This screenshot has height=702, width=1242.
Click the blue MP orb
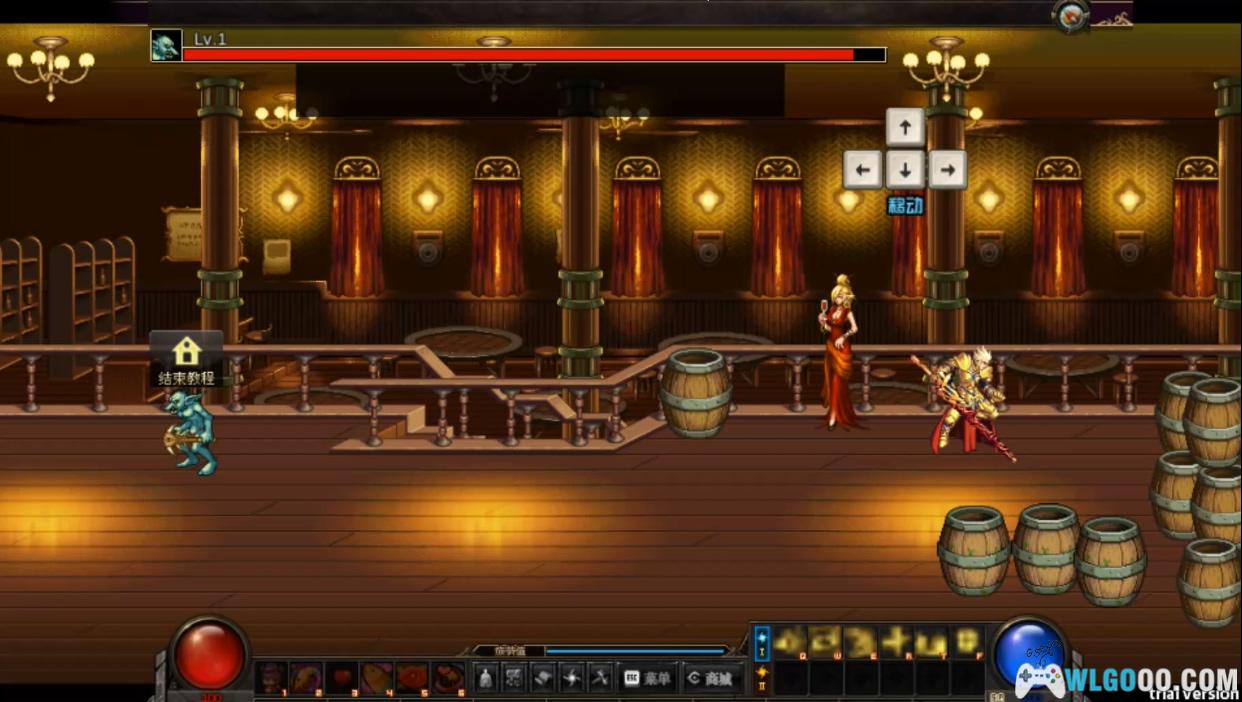point(1028,652)
